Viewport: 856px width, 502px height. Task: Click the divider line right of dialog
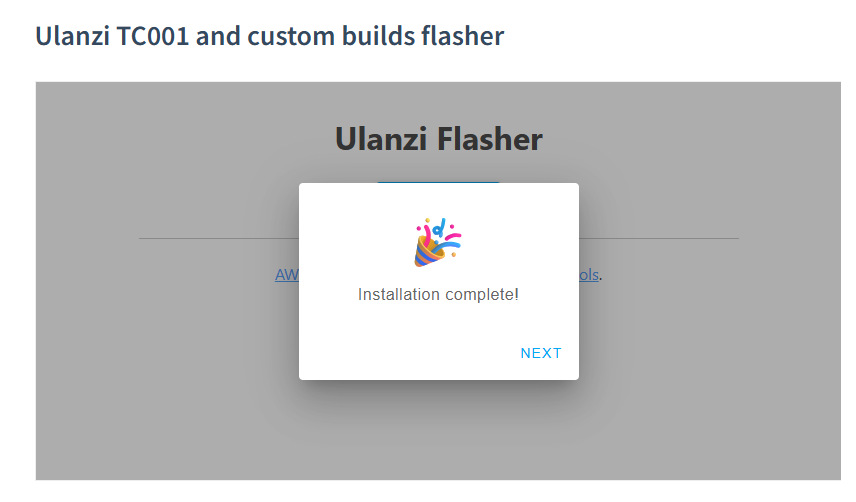click(x=659, y=238)
